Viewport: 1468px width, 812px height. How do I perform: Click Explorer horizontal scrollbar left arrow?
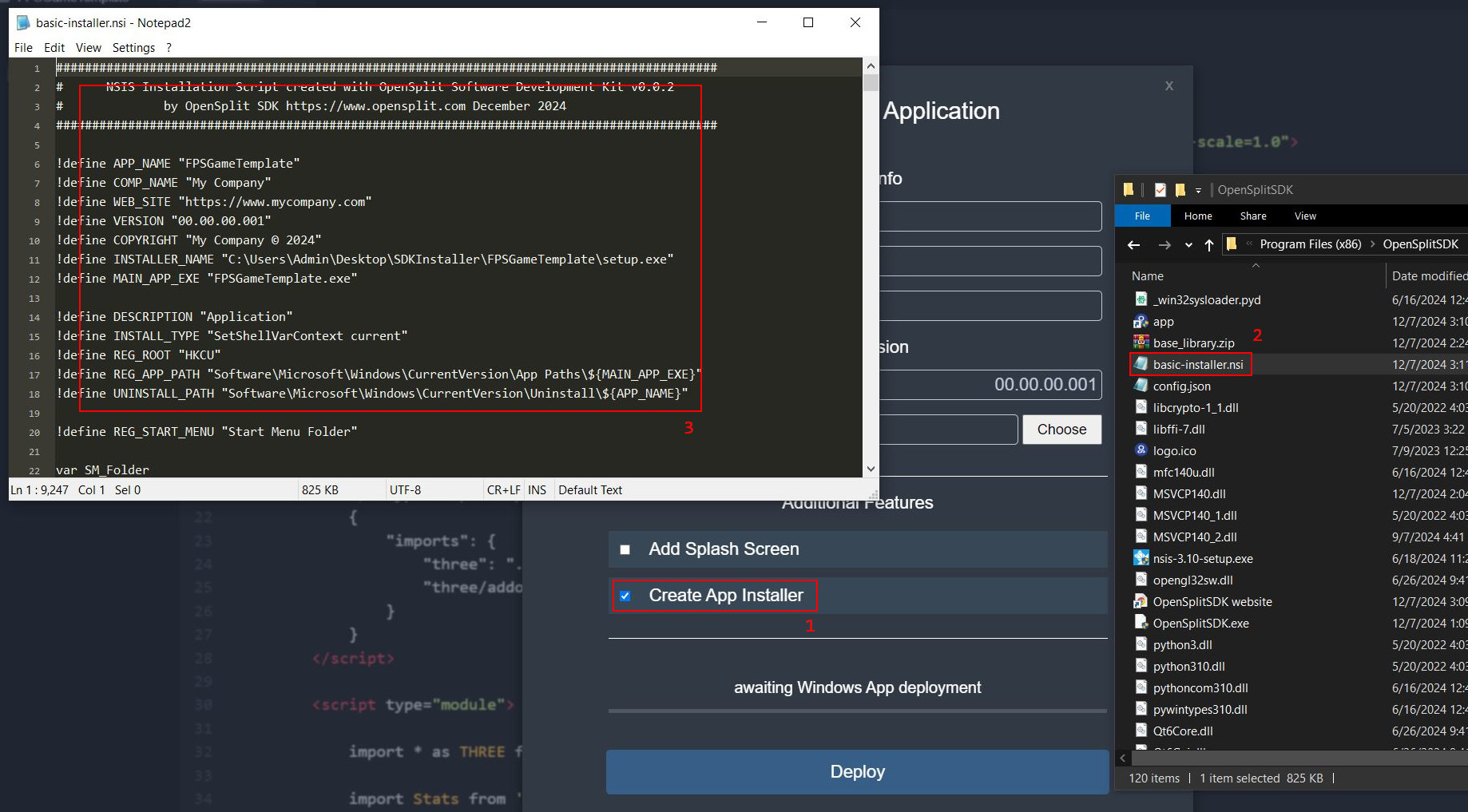pyautogui.click(x=1123, y=758)
